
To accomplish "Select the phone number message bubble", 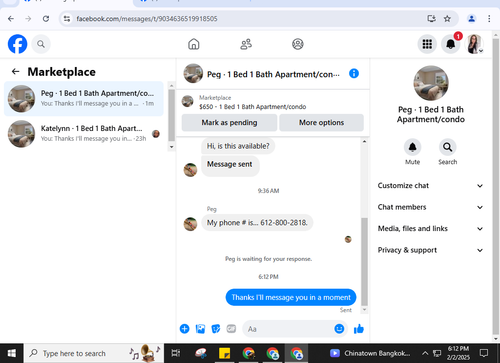I will tap(257, 223).
